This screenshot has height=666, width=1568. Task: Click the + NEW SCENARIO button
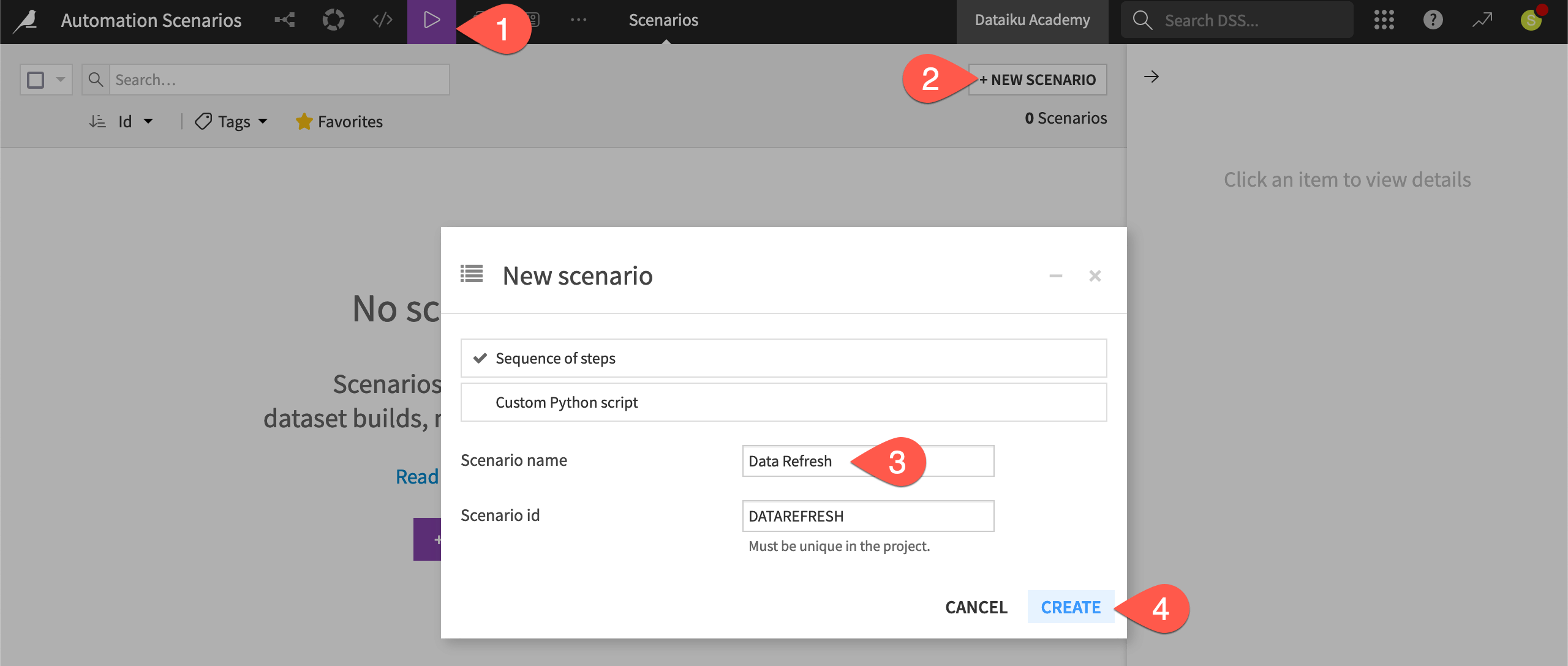pos(1037,79)
